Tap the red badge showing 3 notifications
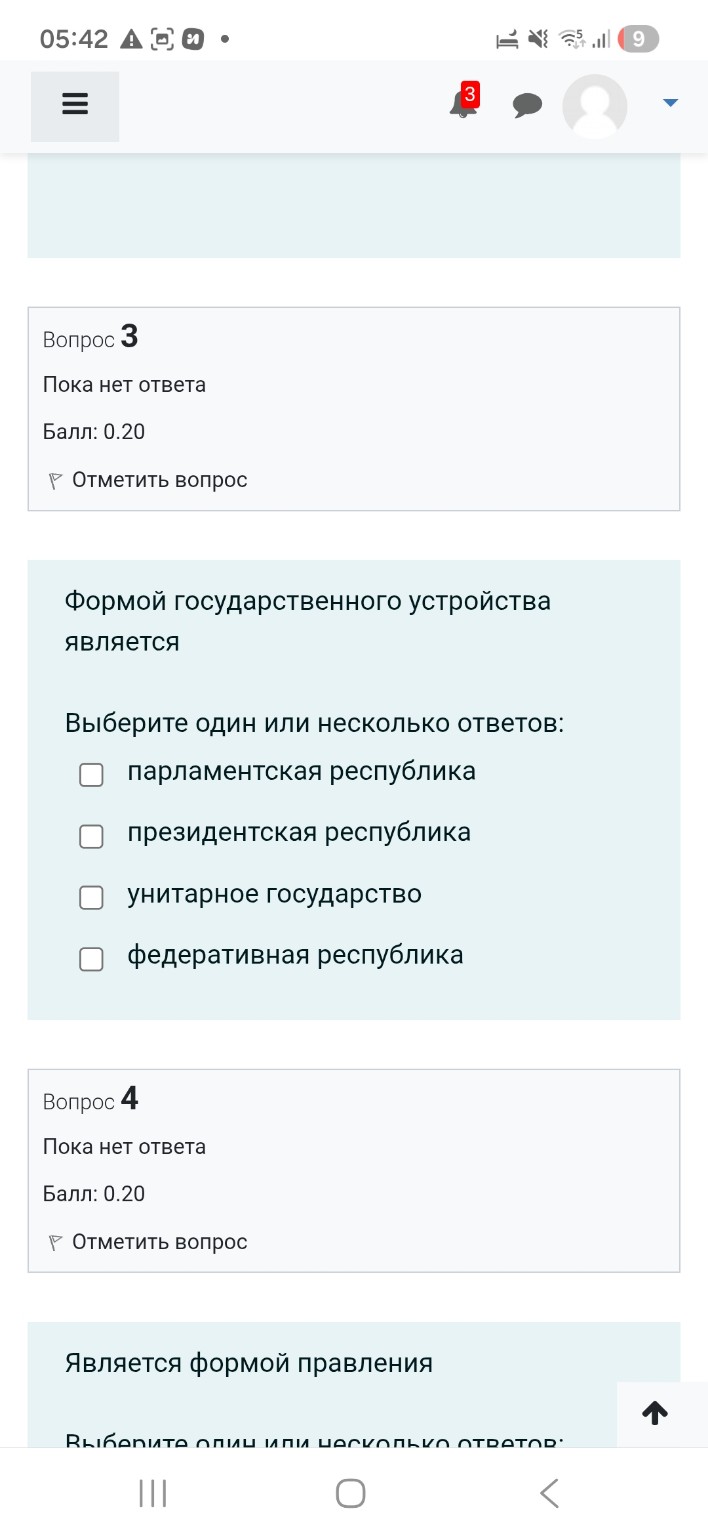 point(470,95)
